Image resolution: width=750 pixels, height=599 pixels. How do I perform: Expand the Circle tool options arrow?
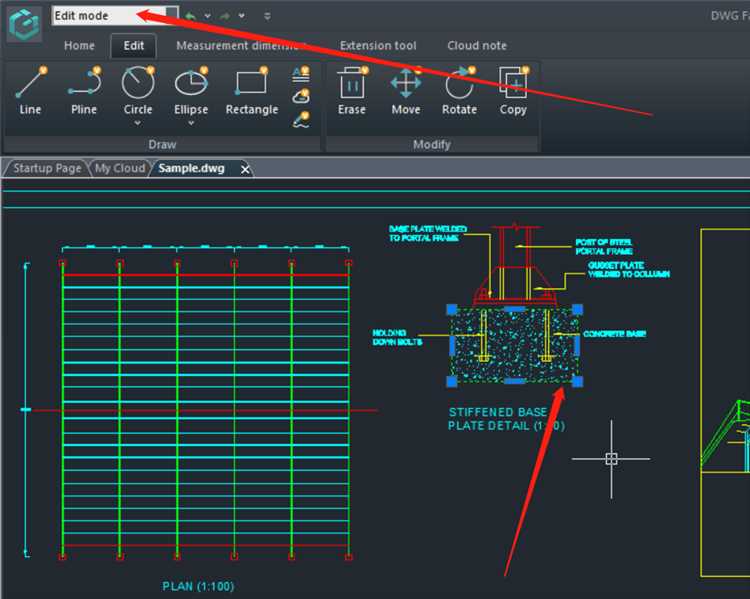[138, 124]
